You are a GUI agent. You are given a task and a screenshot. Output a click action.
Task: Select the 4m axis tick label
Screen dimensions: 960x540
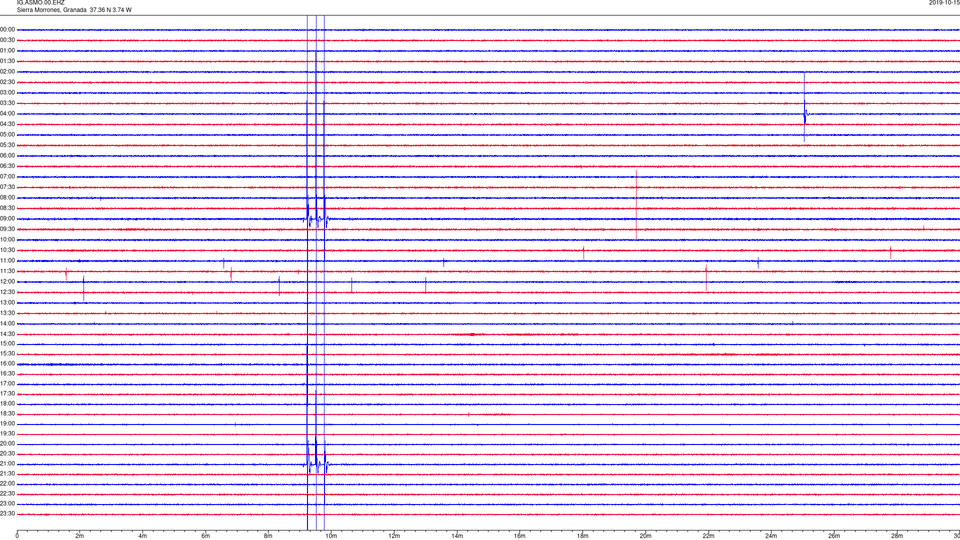(143, 536)
